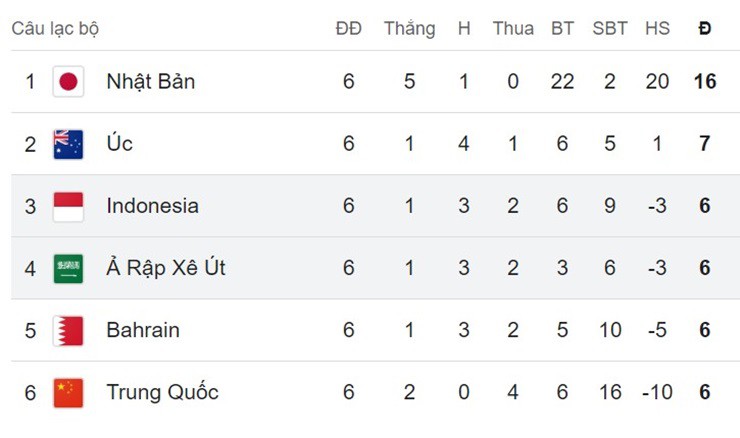Click the Indonesia flag icon
Image resolution: width=740 pixels, height=438 pixels.
click(68, 206)
